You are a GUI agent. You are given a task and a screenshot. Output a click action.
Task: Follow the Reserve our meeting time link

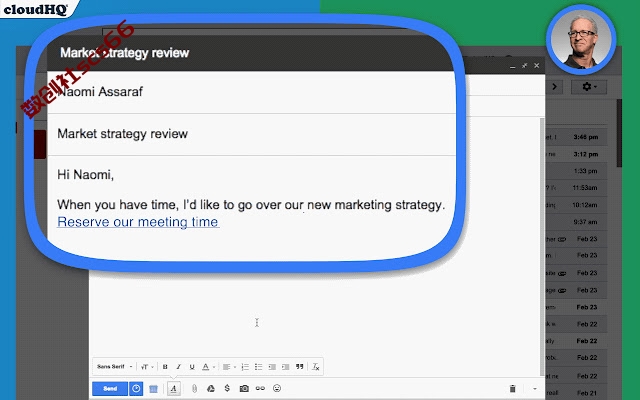138,222
